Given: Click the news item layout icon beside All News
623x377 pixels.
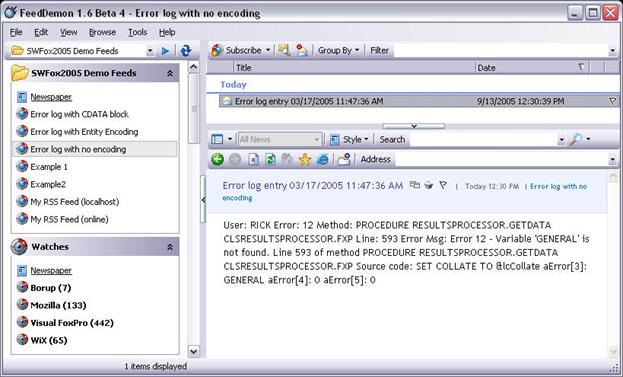Looking at the screenshot, I should [217, 139].
